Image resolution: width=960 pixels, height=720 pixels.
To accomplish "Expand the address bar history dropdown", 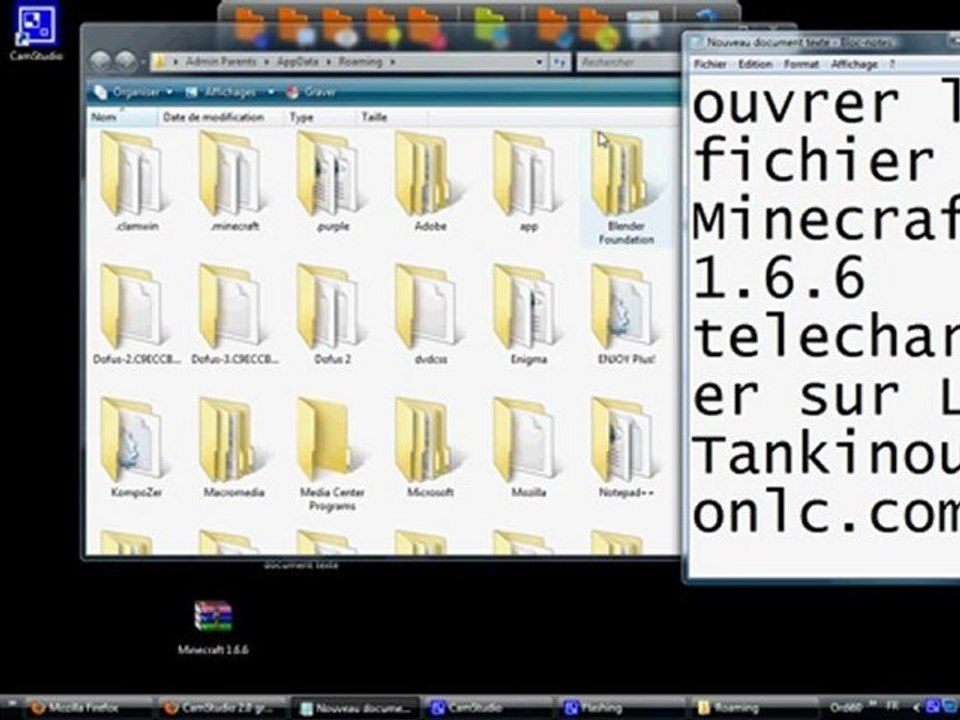I will pyautogui.click(x=539, y=62).
